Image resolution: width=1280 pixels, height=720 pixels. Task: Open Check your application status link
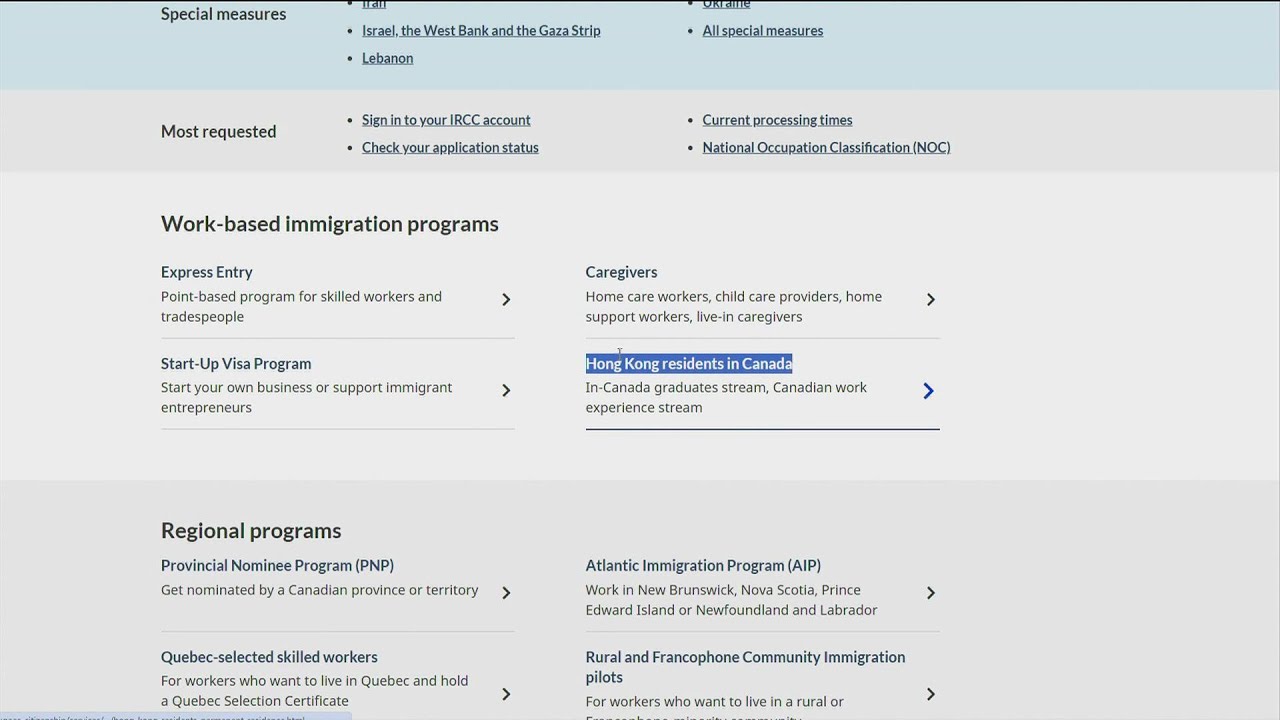pos(450,147)
